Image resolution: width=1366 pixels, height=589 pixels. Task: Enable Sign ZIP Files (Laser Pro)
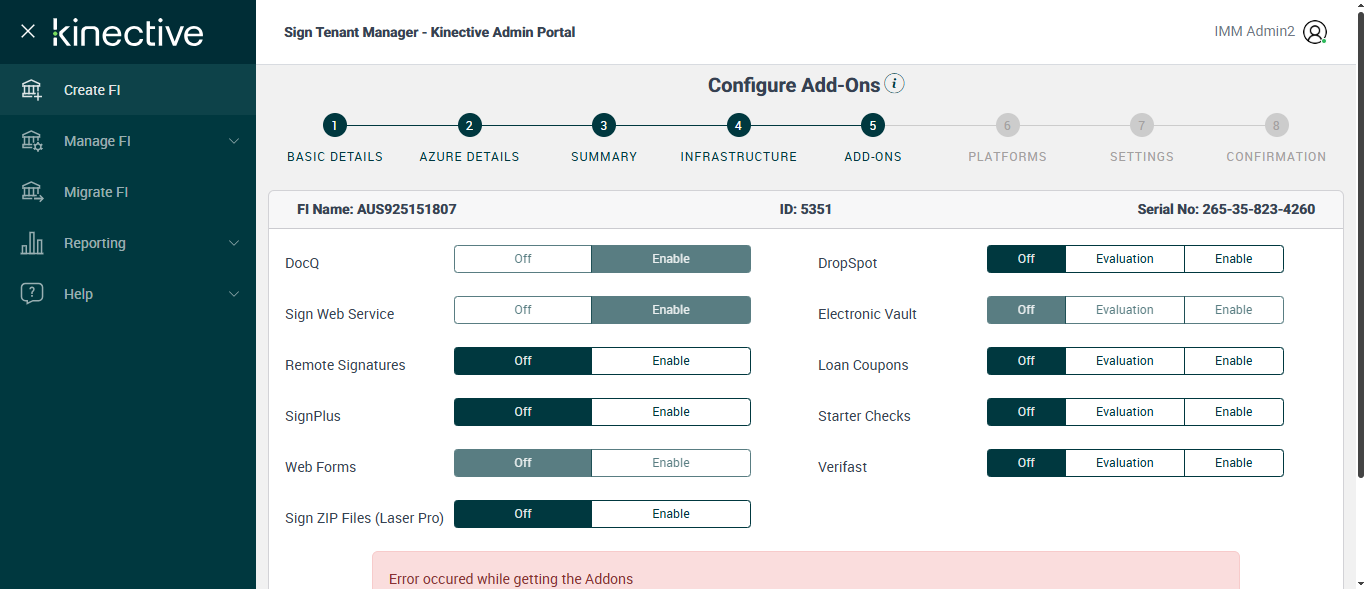coord(671,514)
